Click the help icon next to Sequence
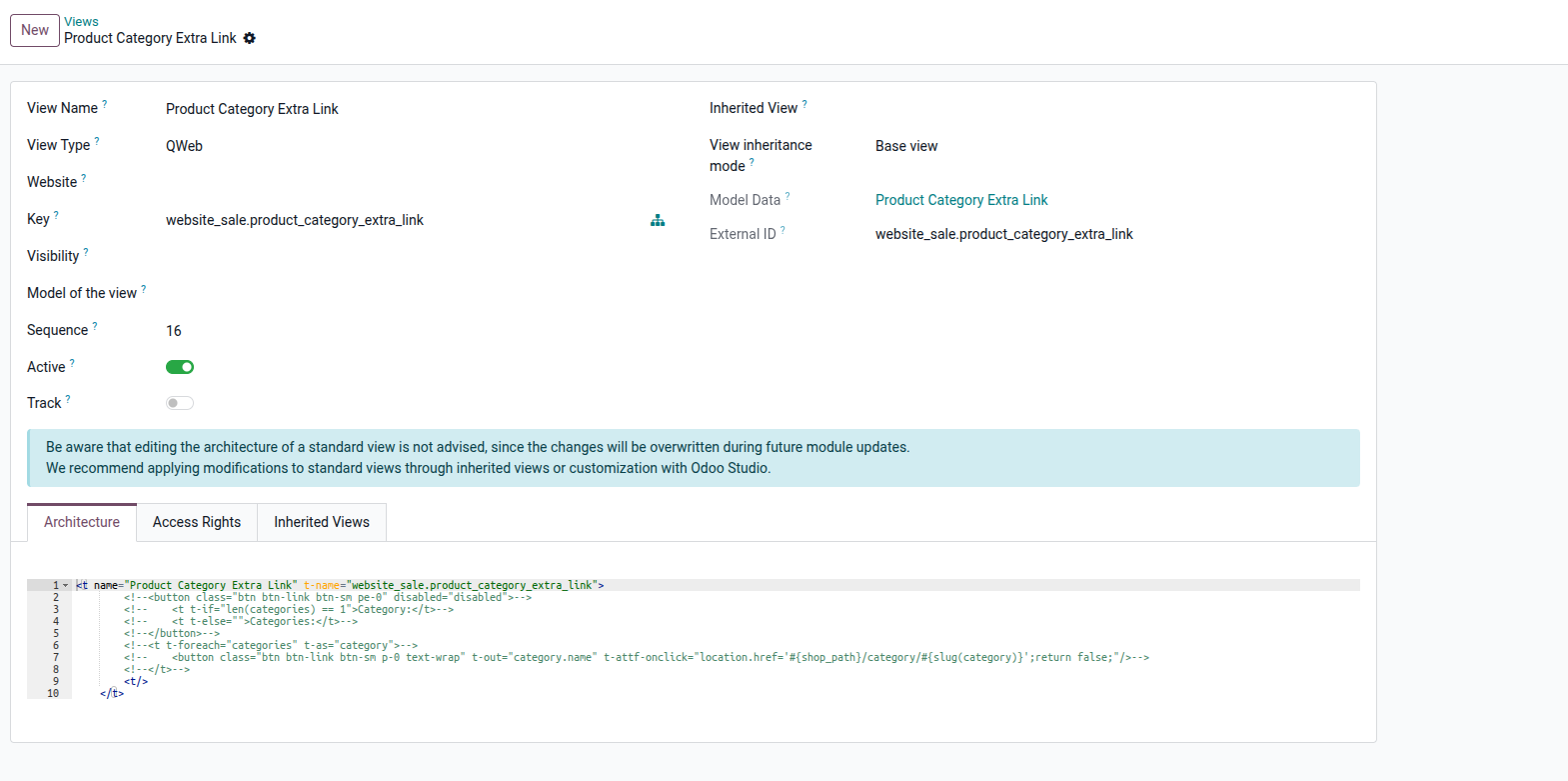 [95, 326]
